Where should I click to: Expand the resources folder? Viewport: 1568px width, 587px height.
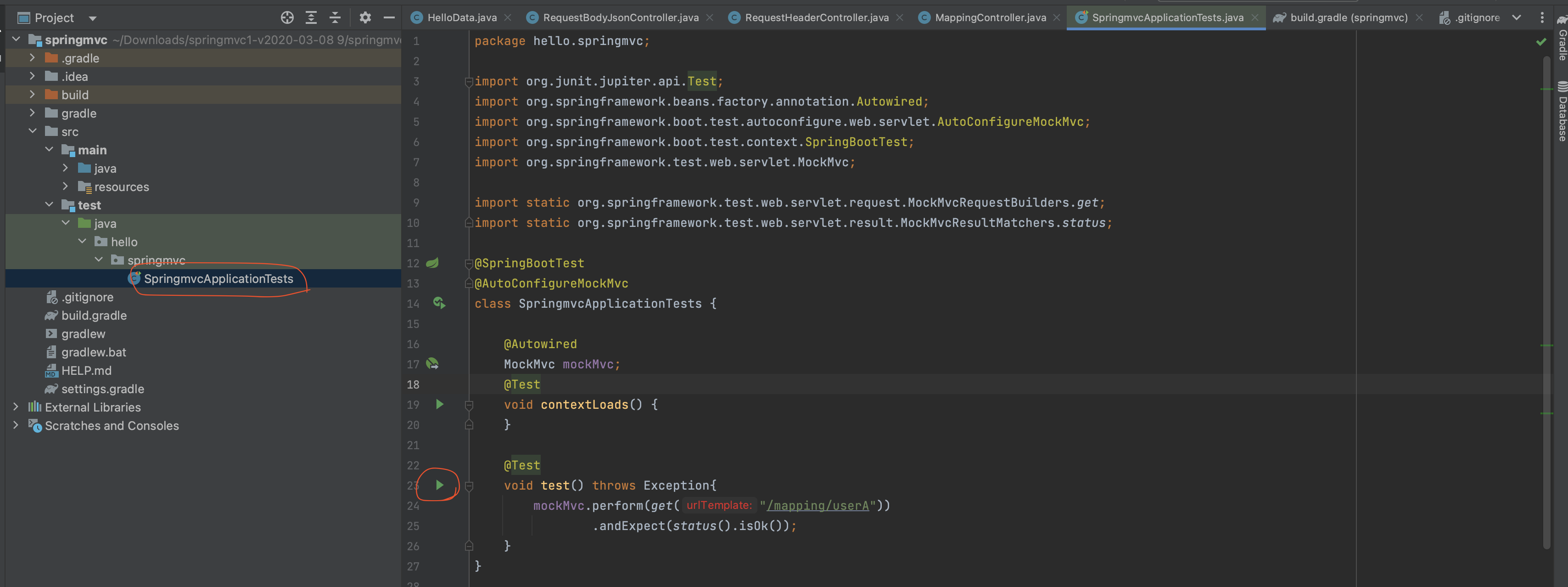pos(66,186)
